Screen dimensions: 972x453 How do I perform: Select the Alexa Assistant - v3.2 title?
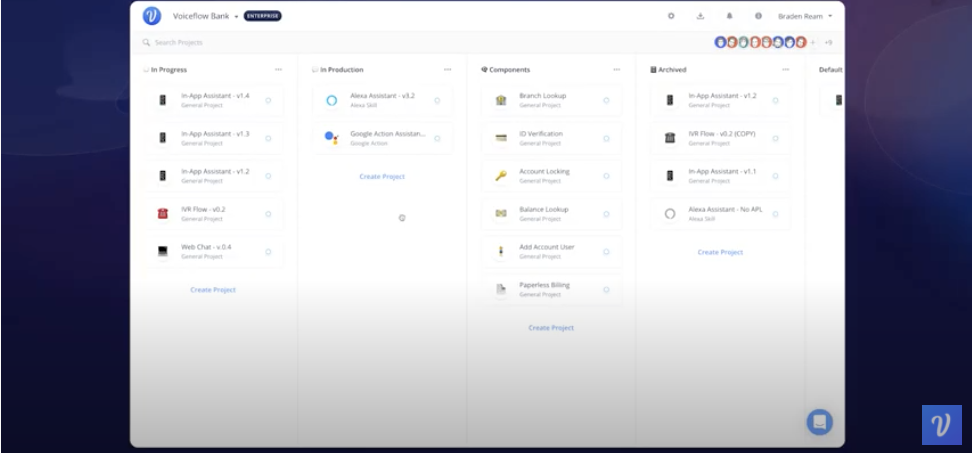coord(382,96)
